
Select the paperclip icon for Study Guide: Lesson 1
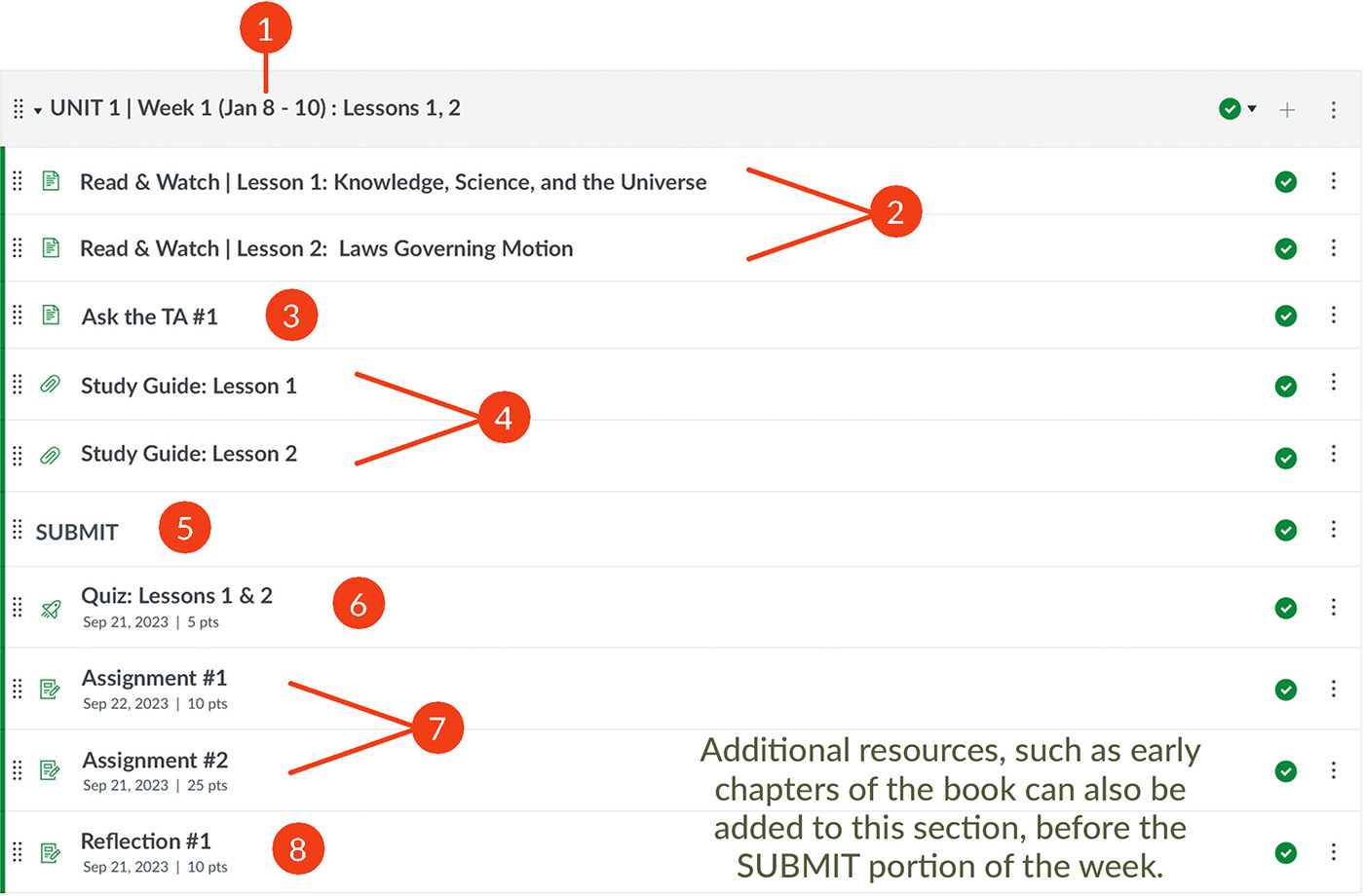tap(50, 385)
